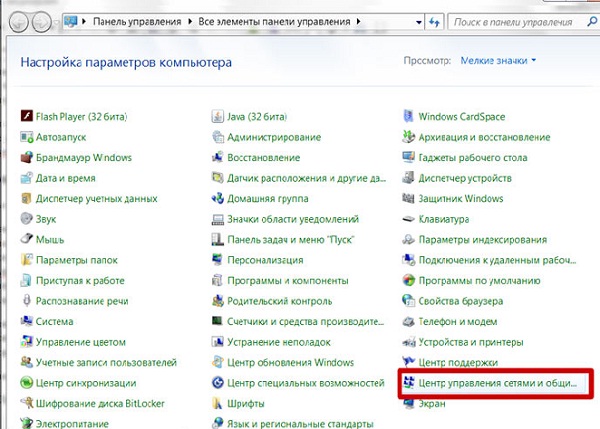
Task: Open Телефон и модем
Action: coord(458,321)
